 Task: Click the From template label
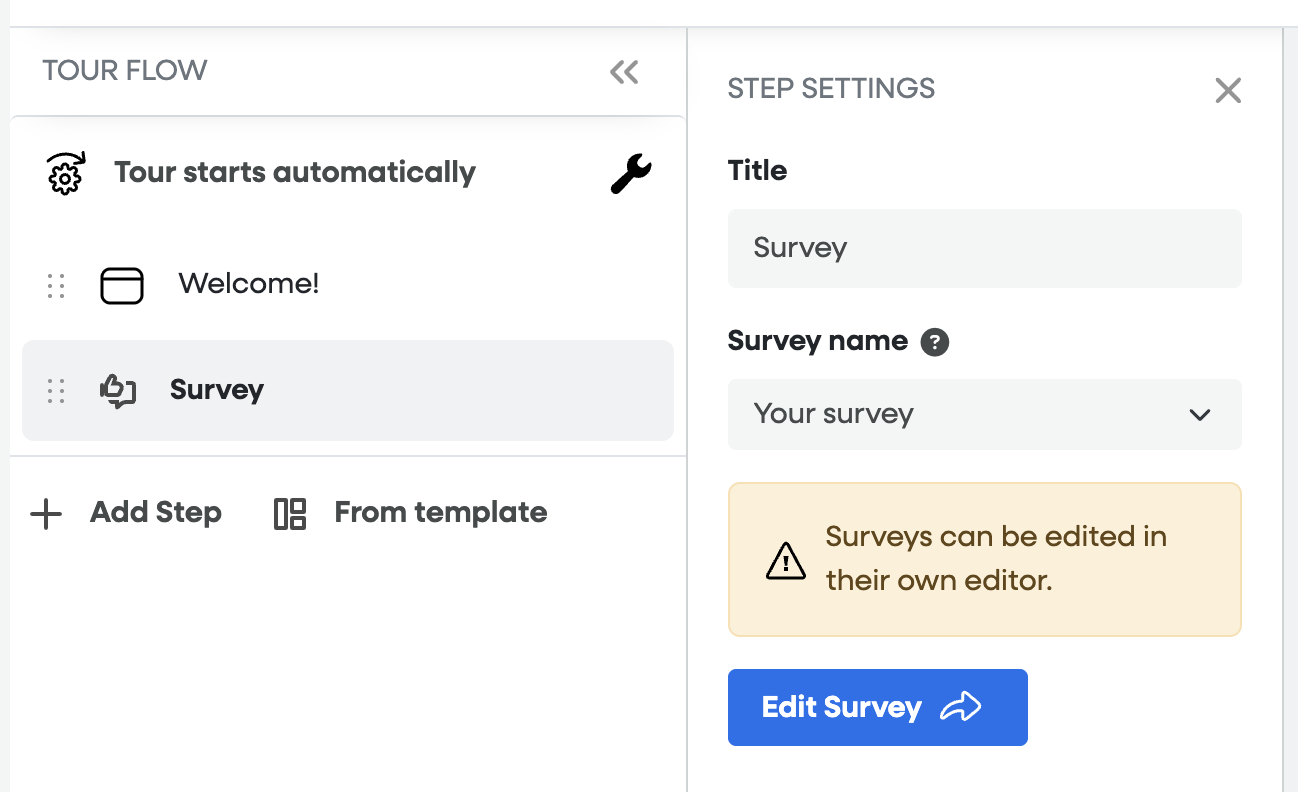441,513
